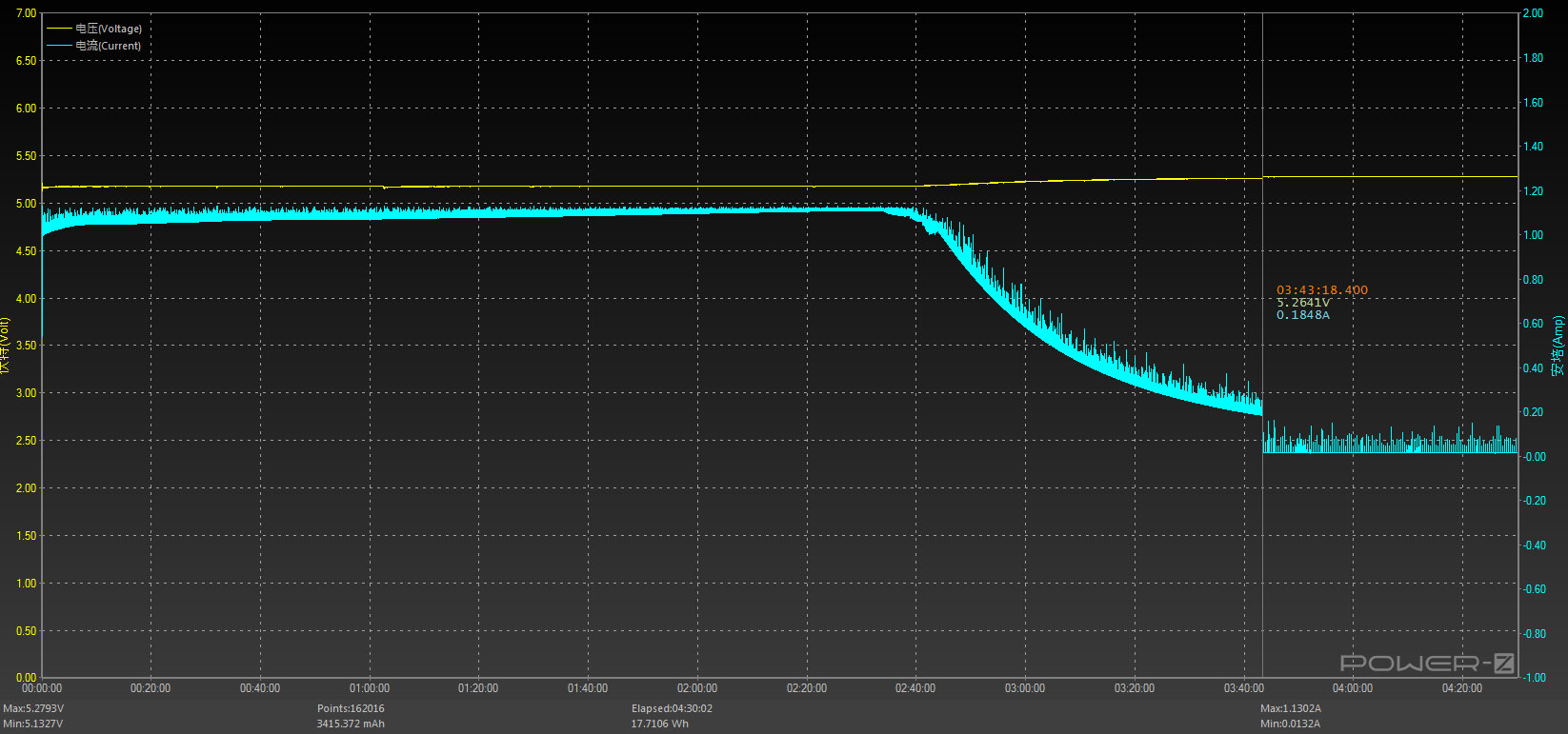Click the 伏特(Volt) left axis title

[6, 346]
